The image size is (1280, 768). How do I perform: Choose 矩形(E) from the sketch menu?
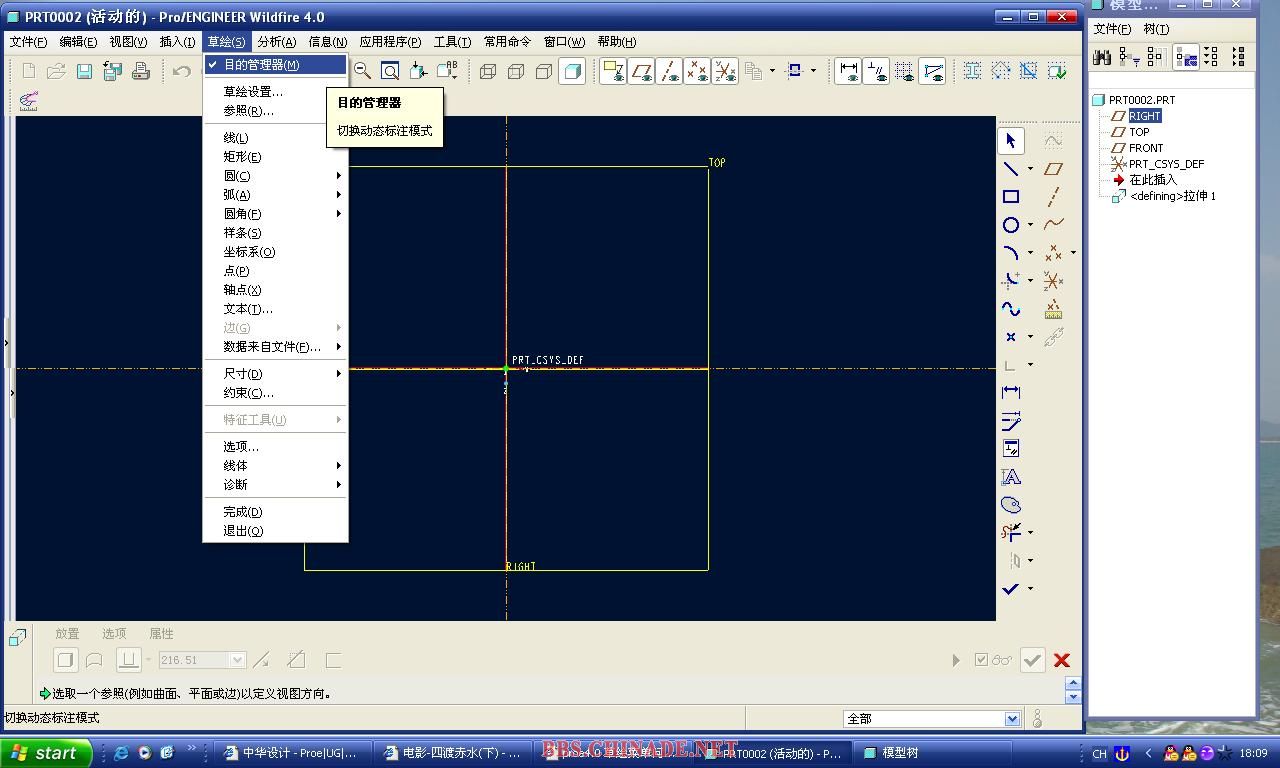275,157
